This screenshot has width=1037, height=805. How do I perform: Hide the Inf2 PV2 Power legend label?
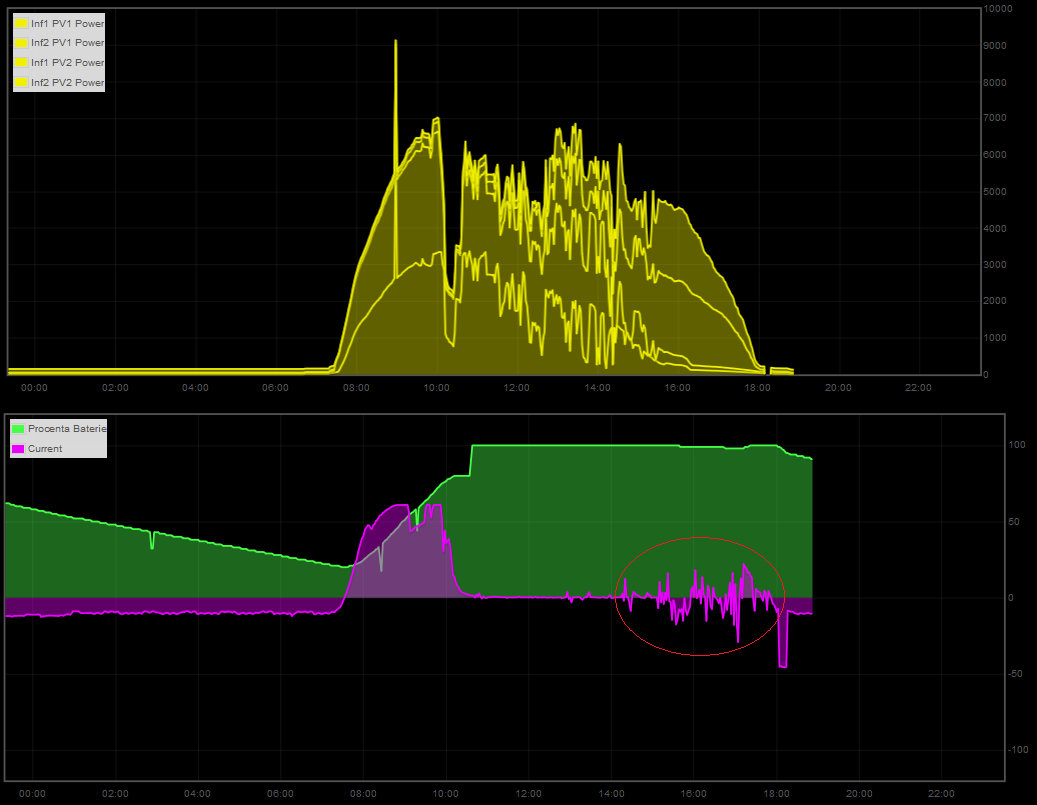67,83
